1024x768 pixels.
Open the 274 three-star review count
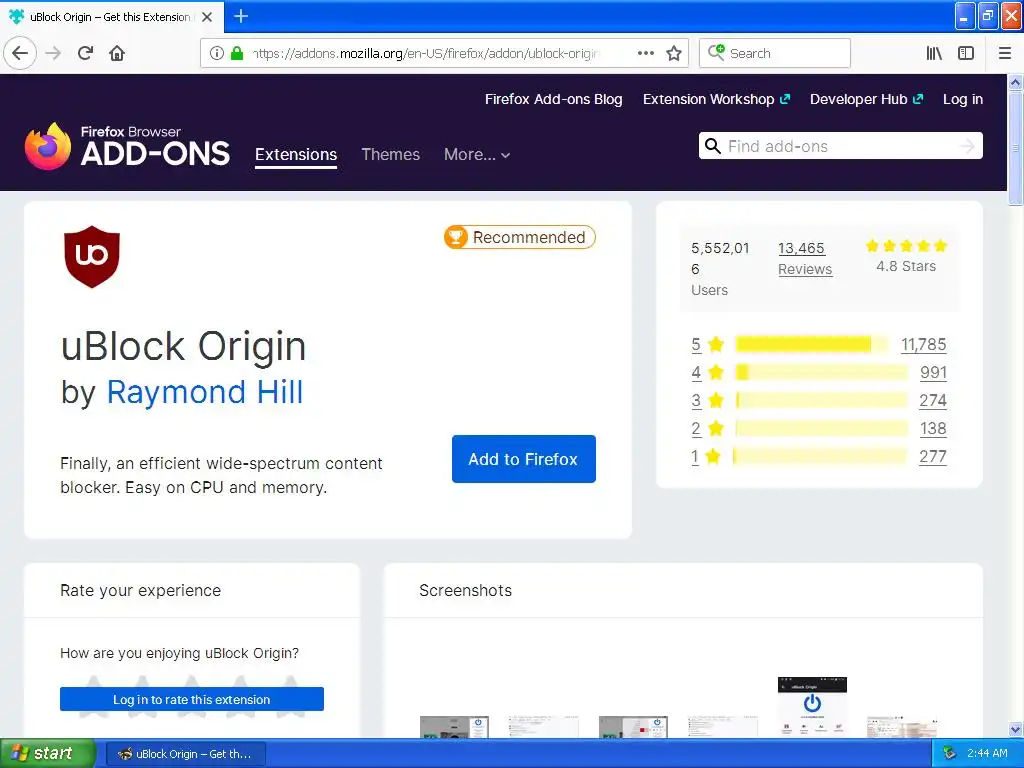[933, 400]
